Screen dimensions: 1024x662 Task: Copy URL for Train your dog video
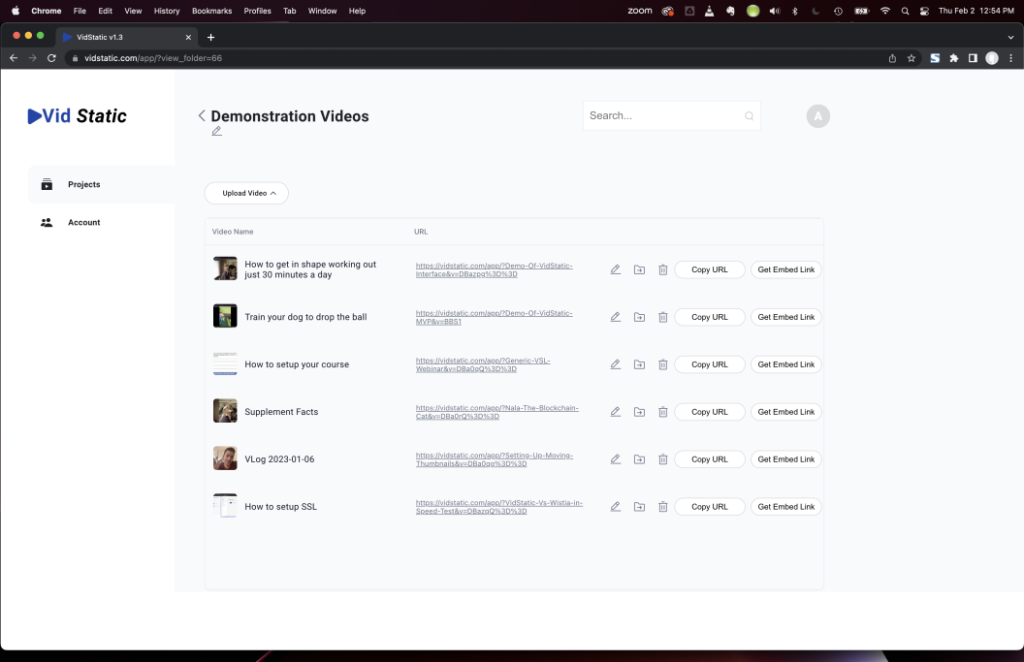[x=709, y=317]
